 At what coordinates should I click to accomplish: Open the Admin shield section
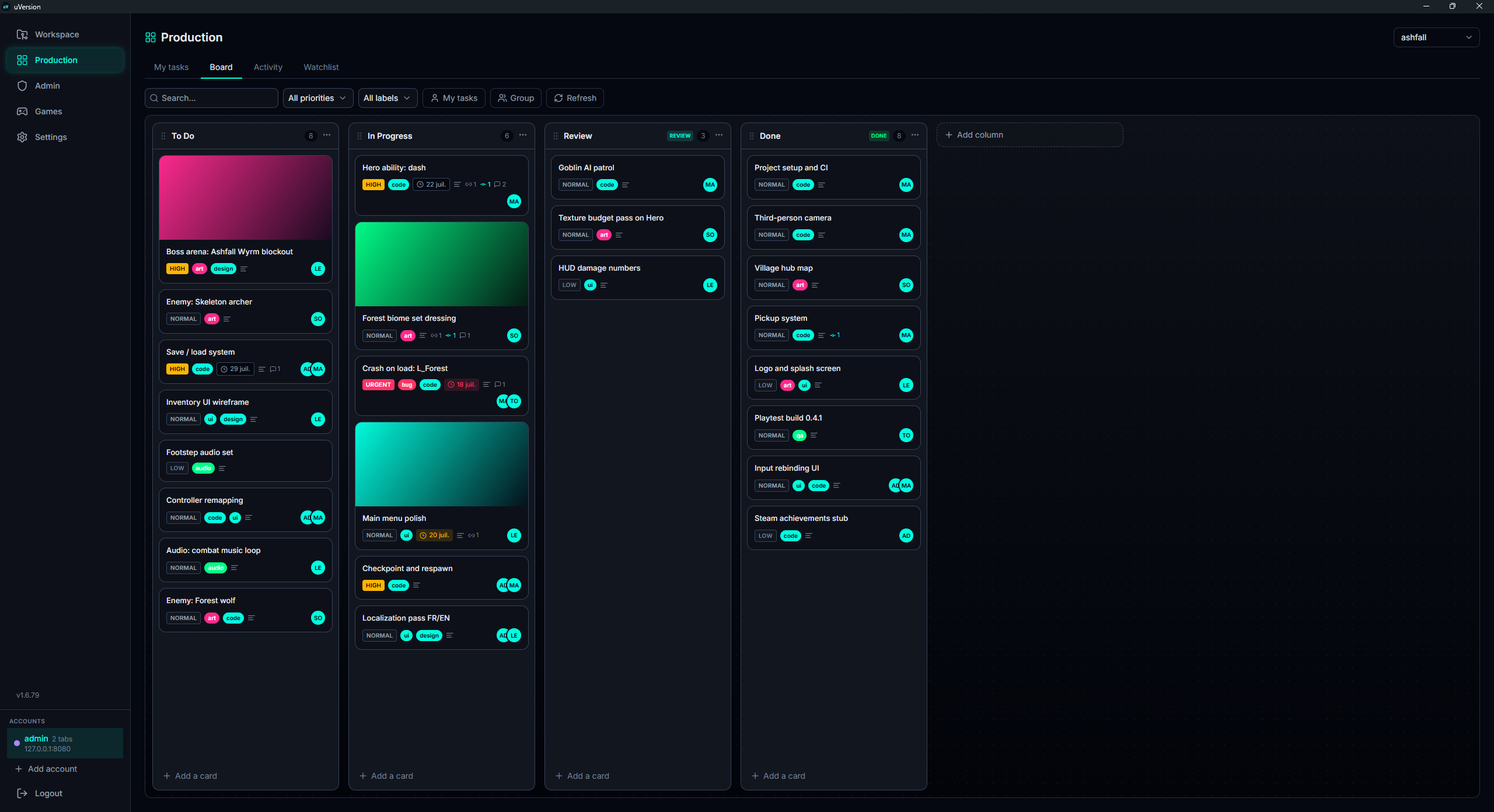coord(65,86)
